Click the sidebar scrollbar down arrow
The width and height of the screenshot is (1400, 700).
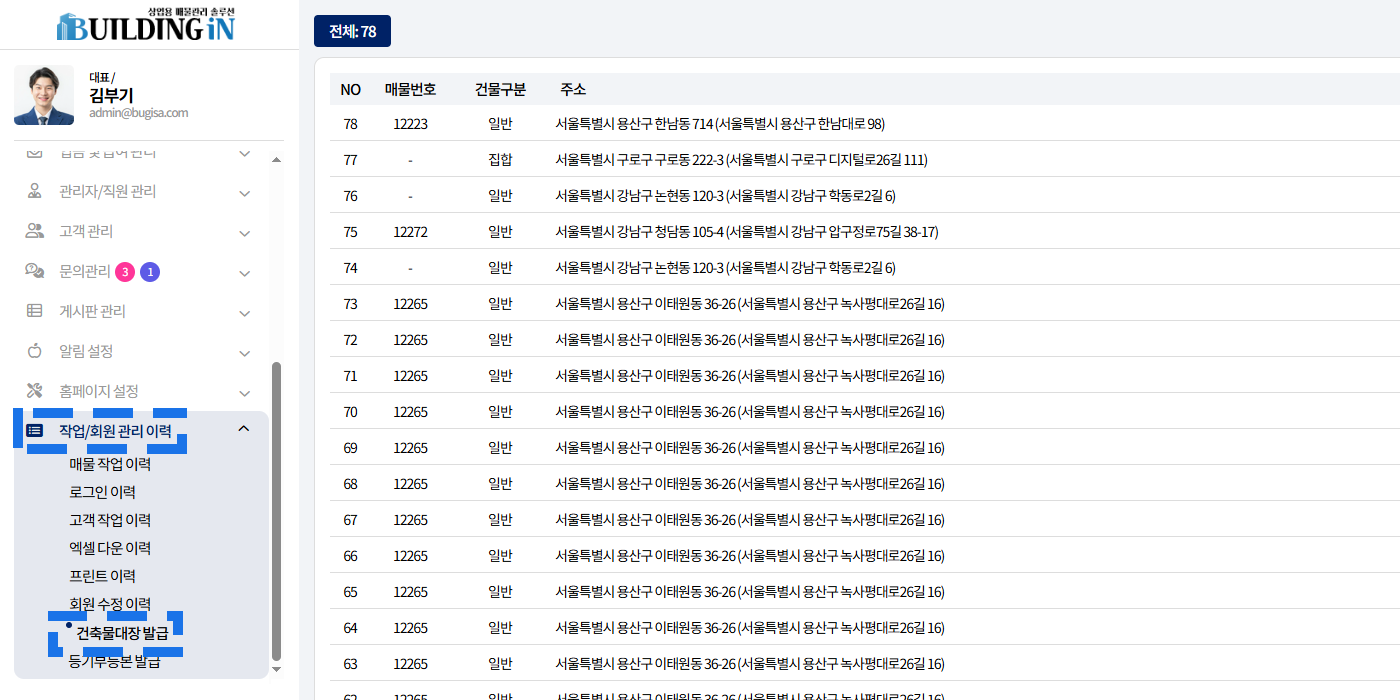coord(277,669)
